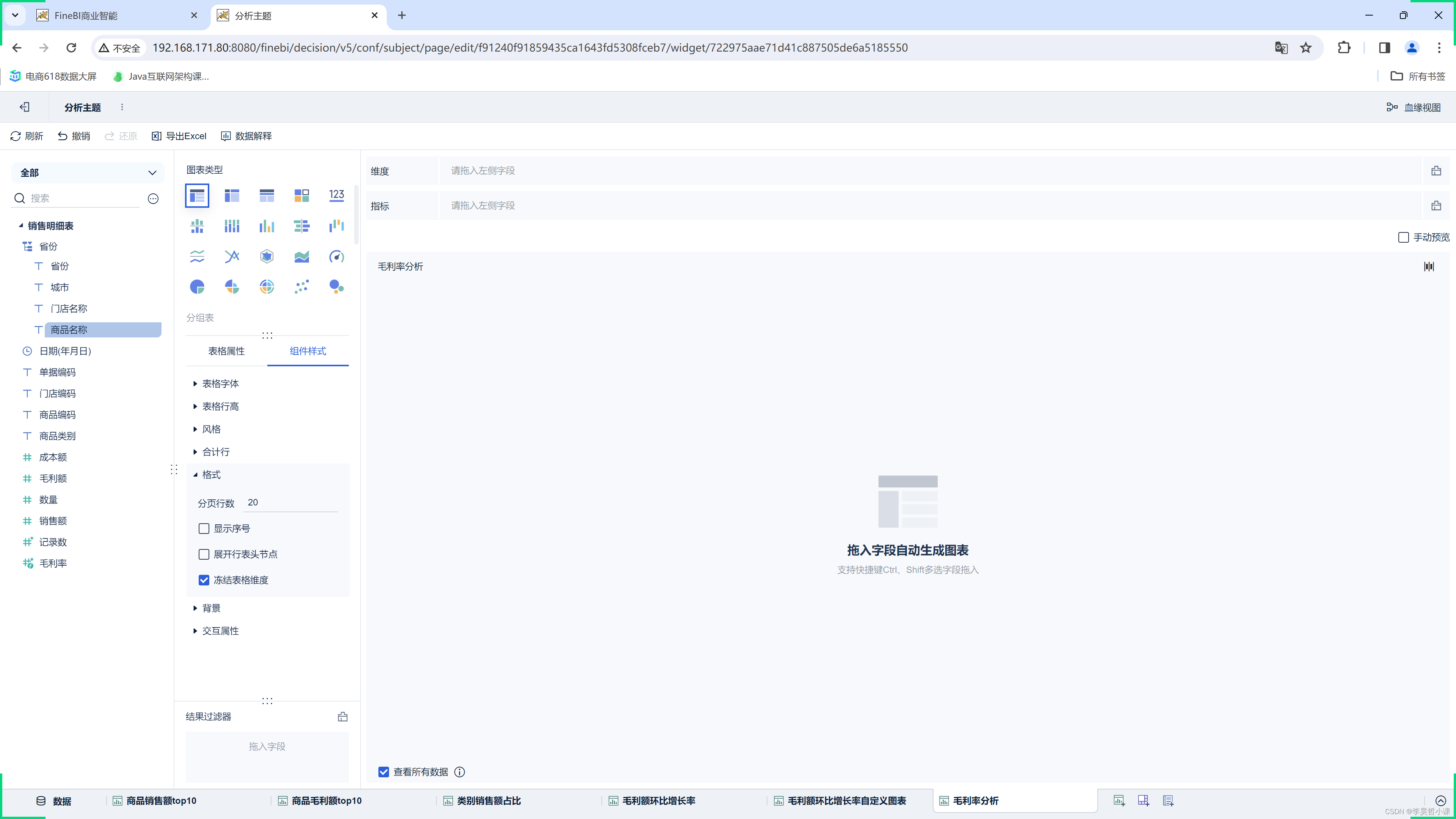This screenshot has height=819, width=1456.
Task: Open the 所有书签 bookmarks folder
Action: click(x=1418, y=76)
